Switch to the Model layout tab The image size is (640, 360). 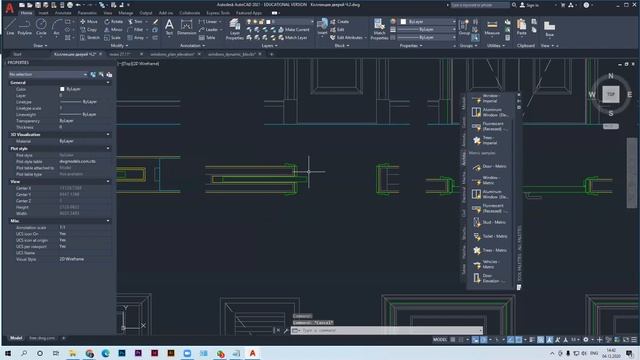click(x=16, y=338)
